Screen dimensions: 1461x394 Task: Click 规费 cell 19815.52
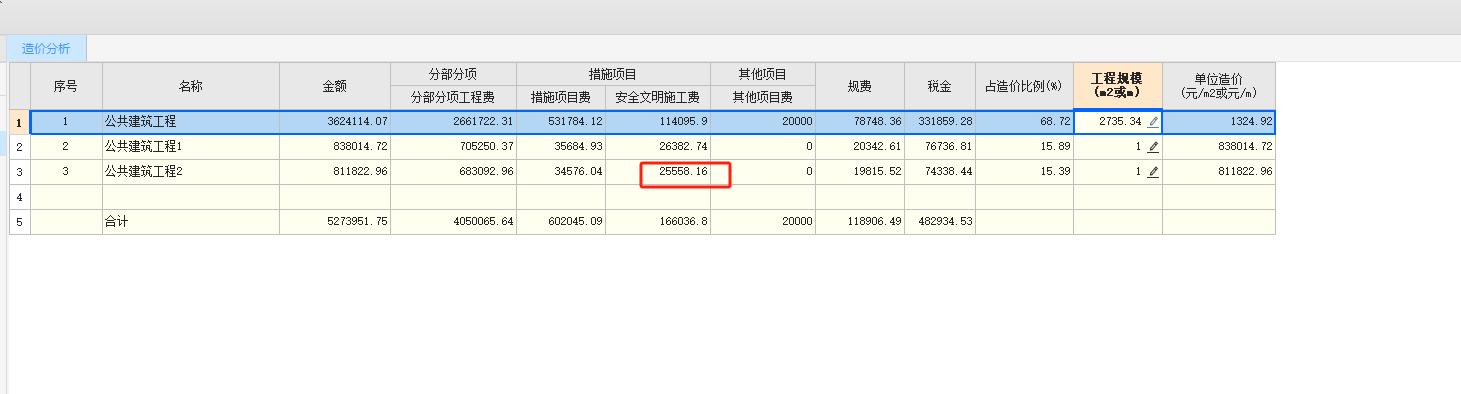860,172
